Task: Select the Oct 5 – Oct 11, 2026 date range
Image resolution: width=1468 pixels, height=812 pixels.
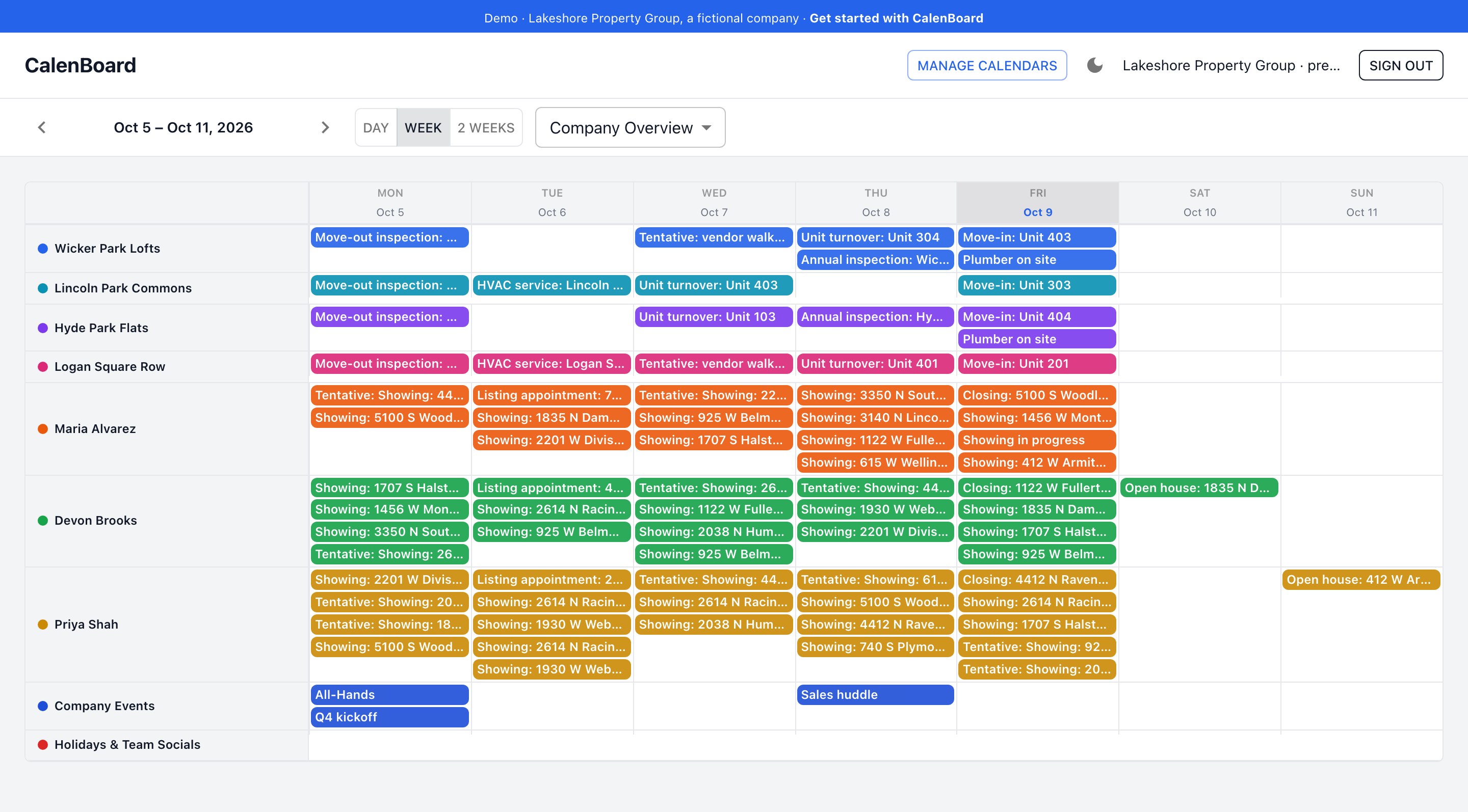Action: pyautogui.click(x=183, y=127)
